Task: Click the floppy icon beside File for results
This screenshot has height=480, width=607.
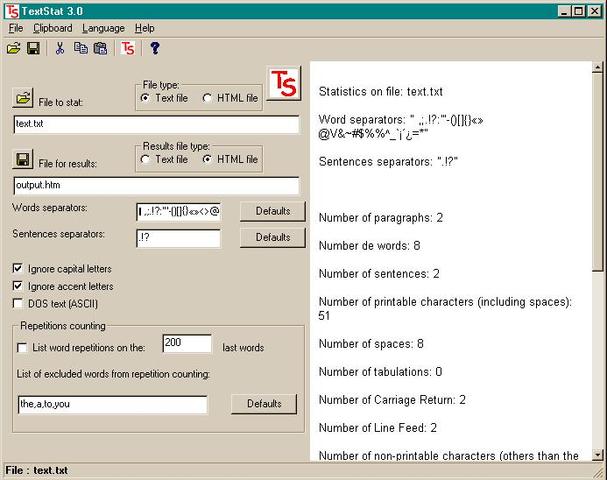Action: pyautogui.click(x=23, y=159)
